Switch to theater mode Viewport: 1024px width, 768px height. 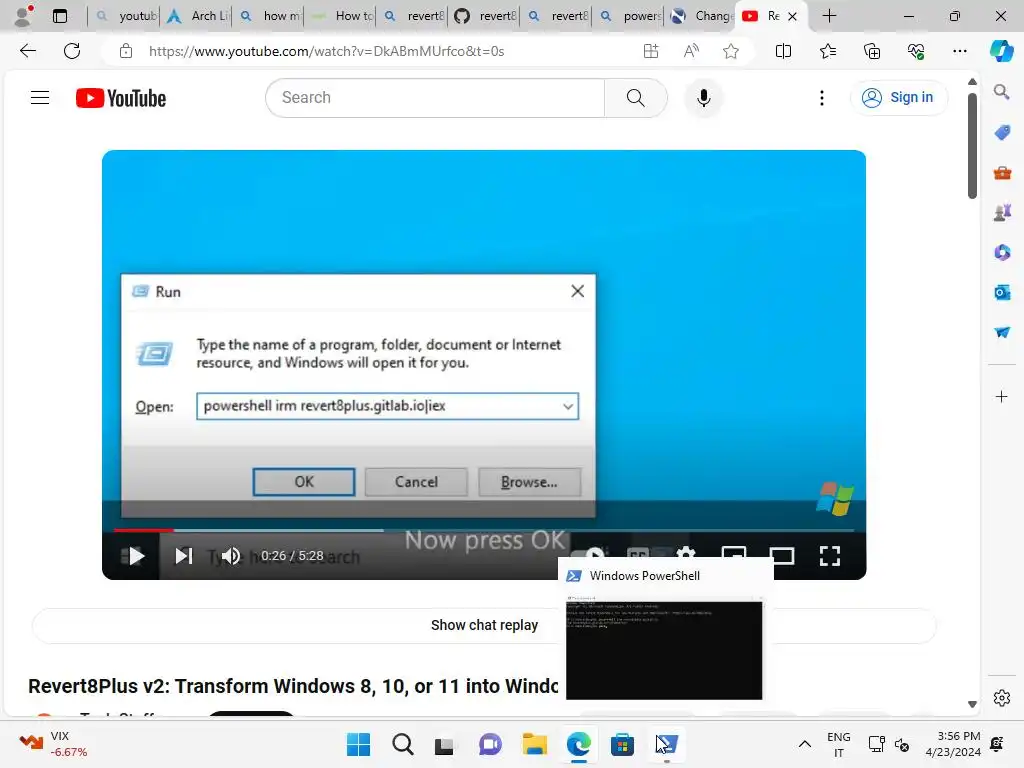[x=782, y=556]
